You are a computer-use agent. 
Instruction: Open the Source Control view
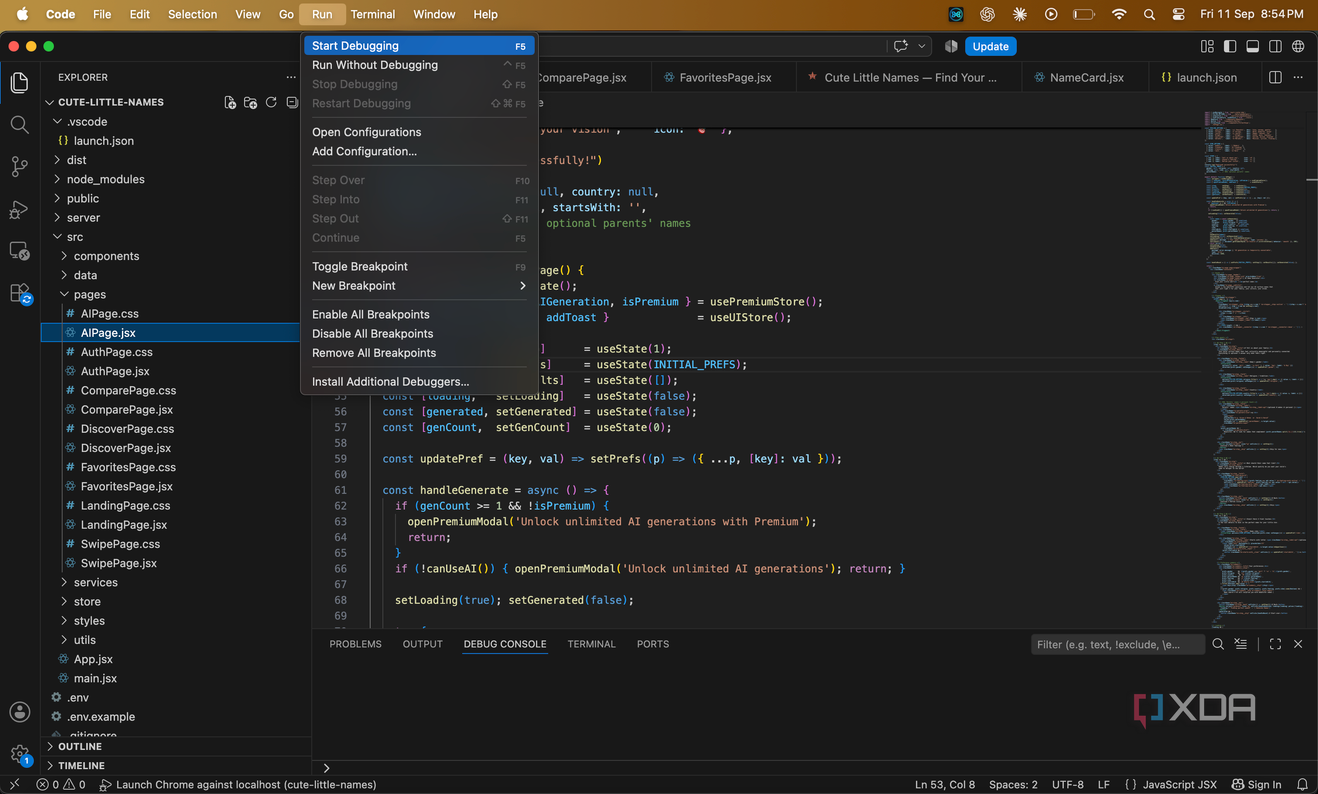tap(19, 167)
